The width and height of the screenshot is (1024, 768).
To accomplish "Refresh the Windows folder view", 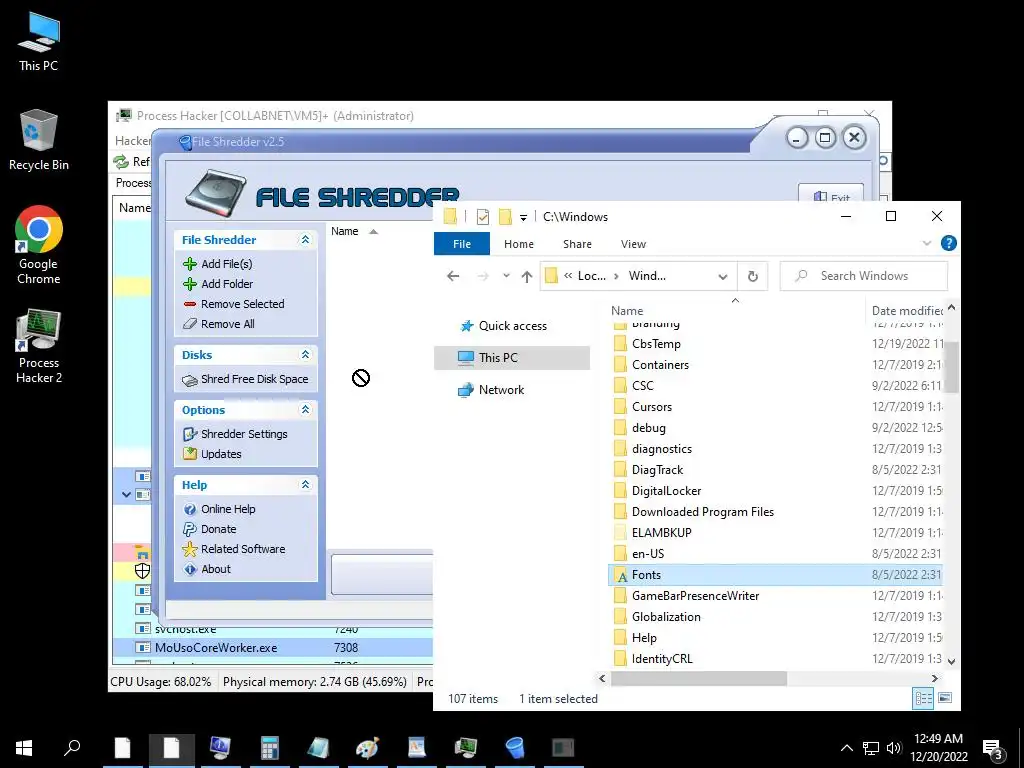I will [753, 276].
